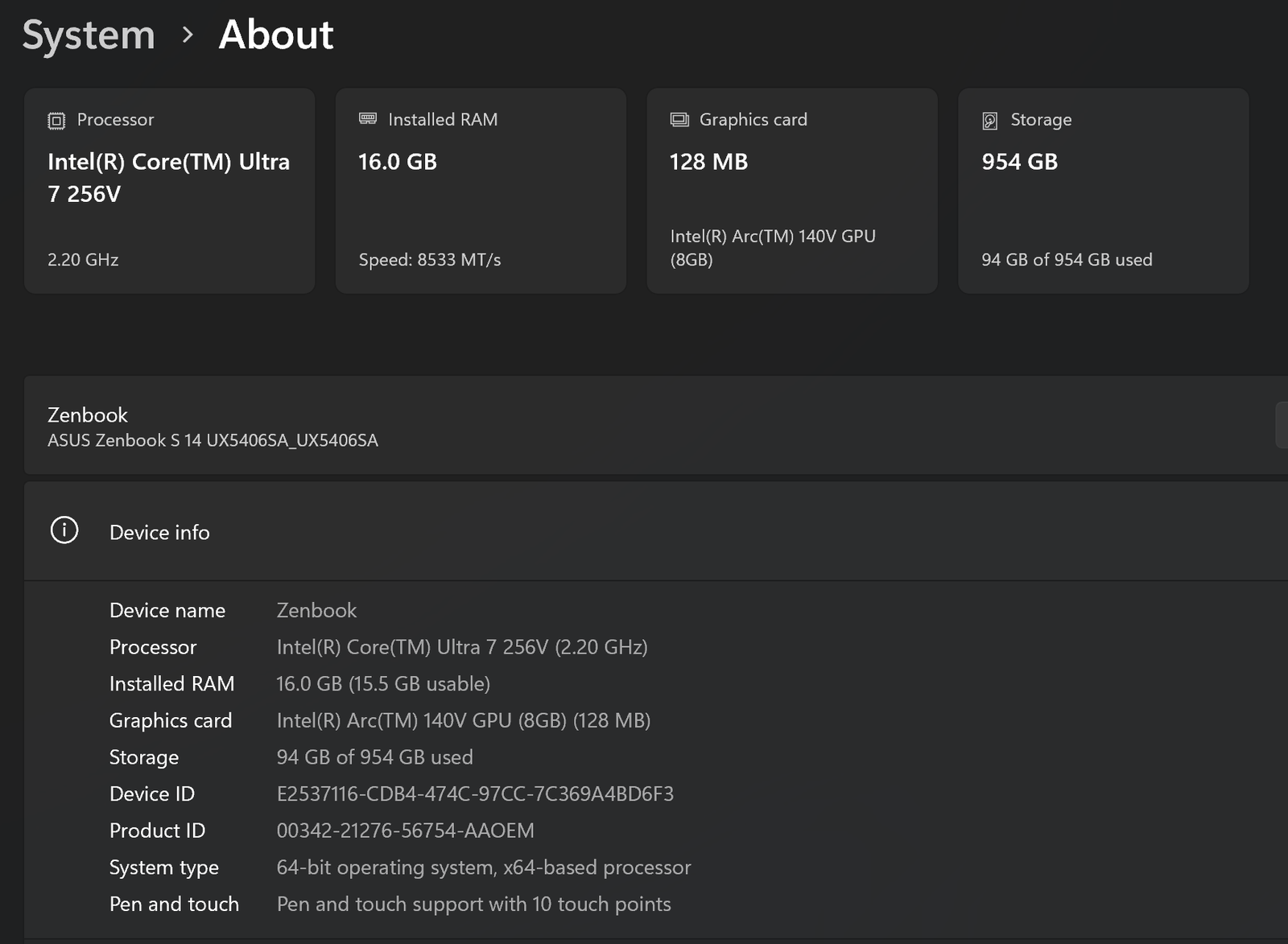Go back to System in the breadcrumb
This screenshot has height=944, width=1288.
89,35
